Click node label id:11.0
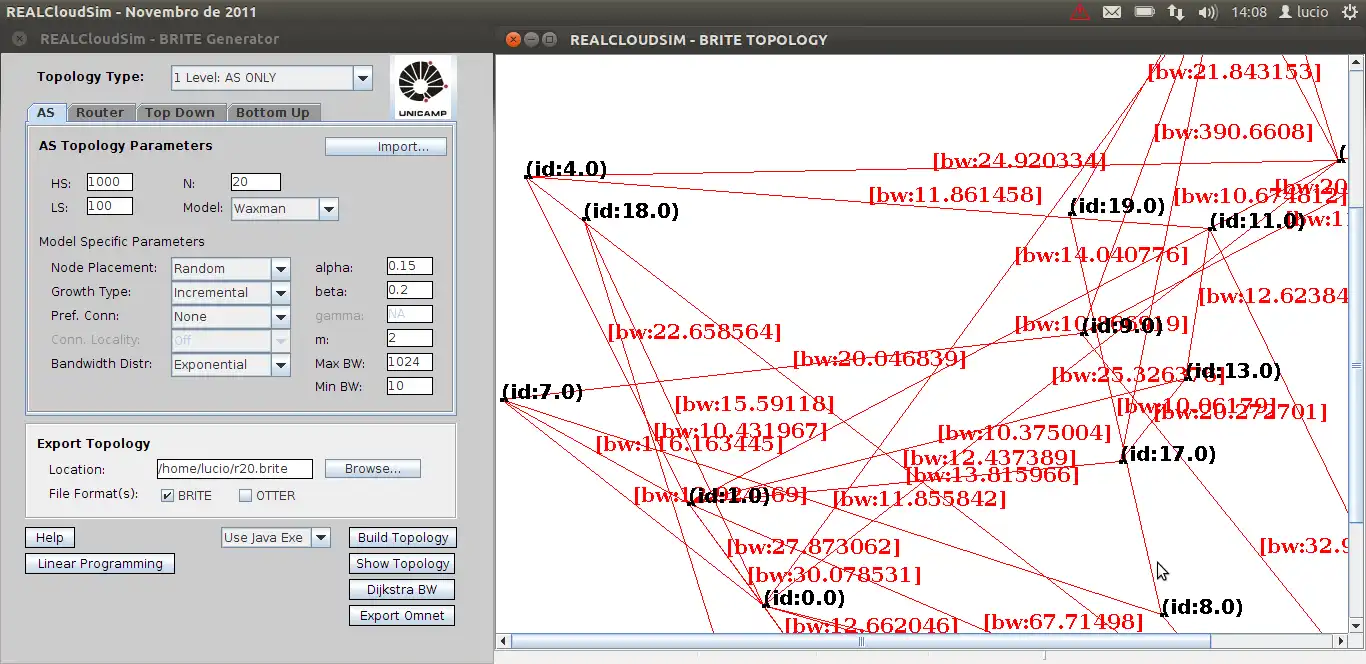The image size is (1366, 664). click(1257, 222)
